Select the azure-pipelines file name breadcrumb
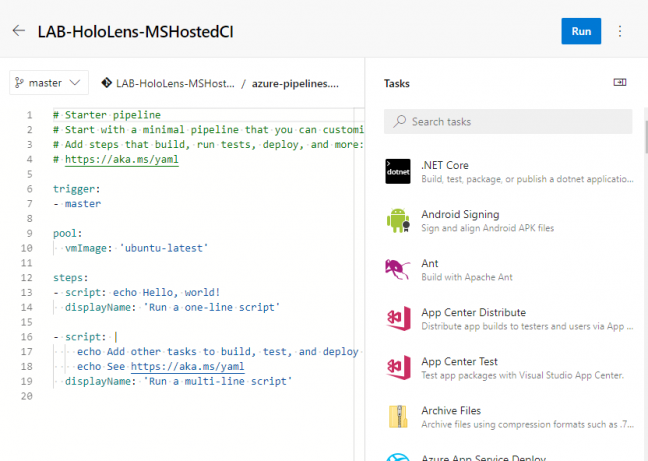This screenshot has width=648, height=461. point(295,83)
